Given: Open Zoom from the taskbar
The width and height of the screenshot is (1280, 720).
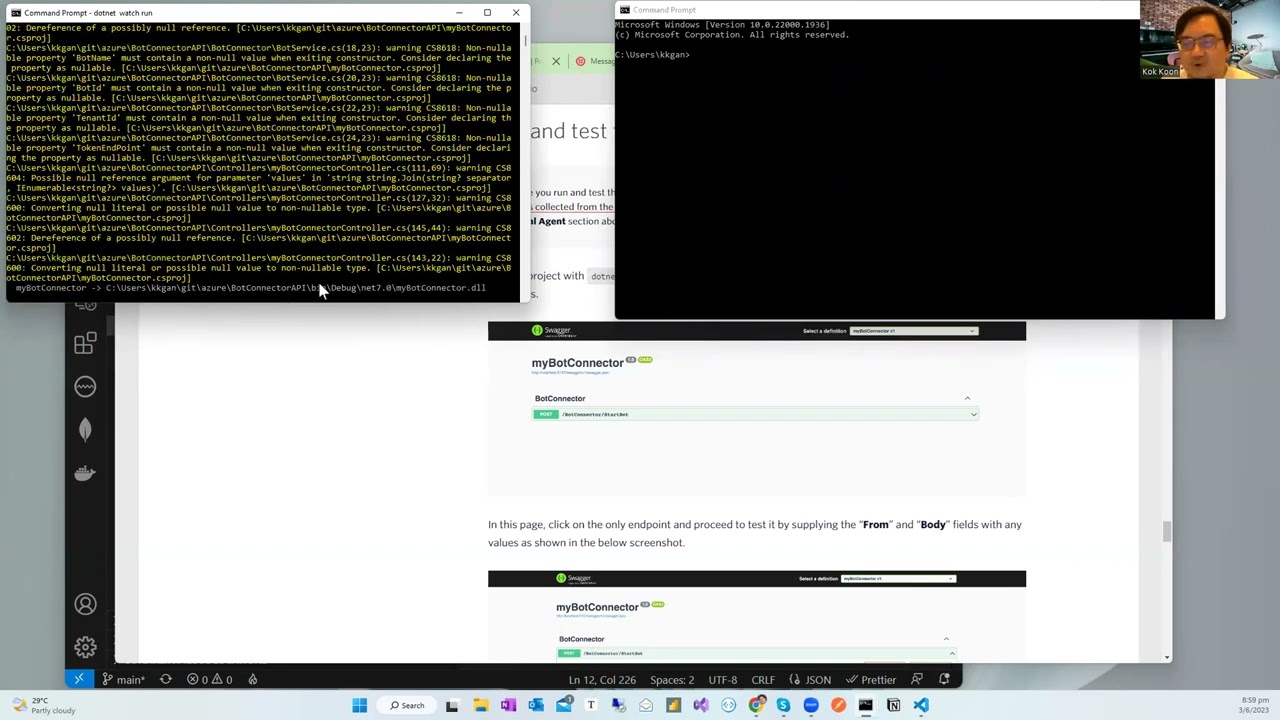Looking at the screenshot, I should 811,705.
